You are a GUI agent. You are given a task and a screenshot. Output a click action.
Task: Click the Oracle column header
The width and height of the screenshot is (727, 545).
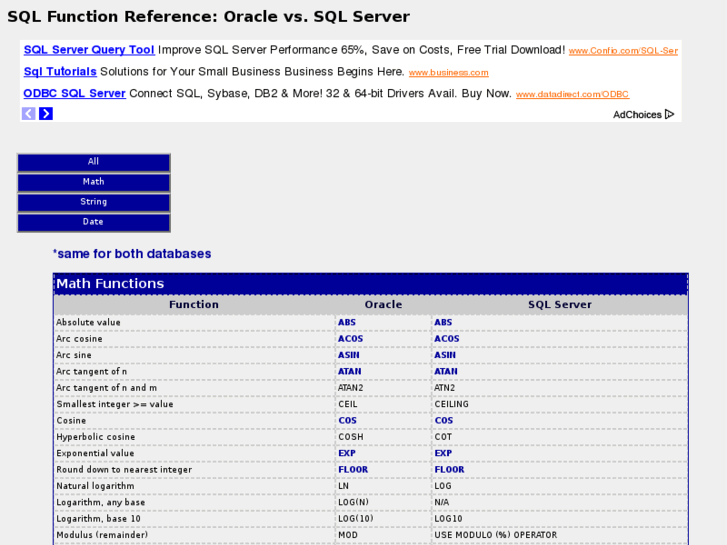[x=383, y=304]
